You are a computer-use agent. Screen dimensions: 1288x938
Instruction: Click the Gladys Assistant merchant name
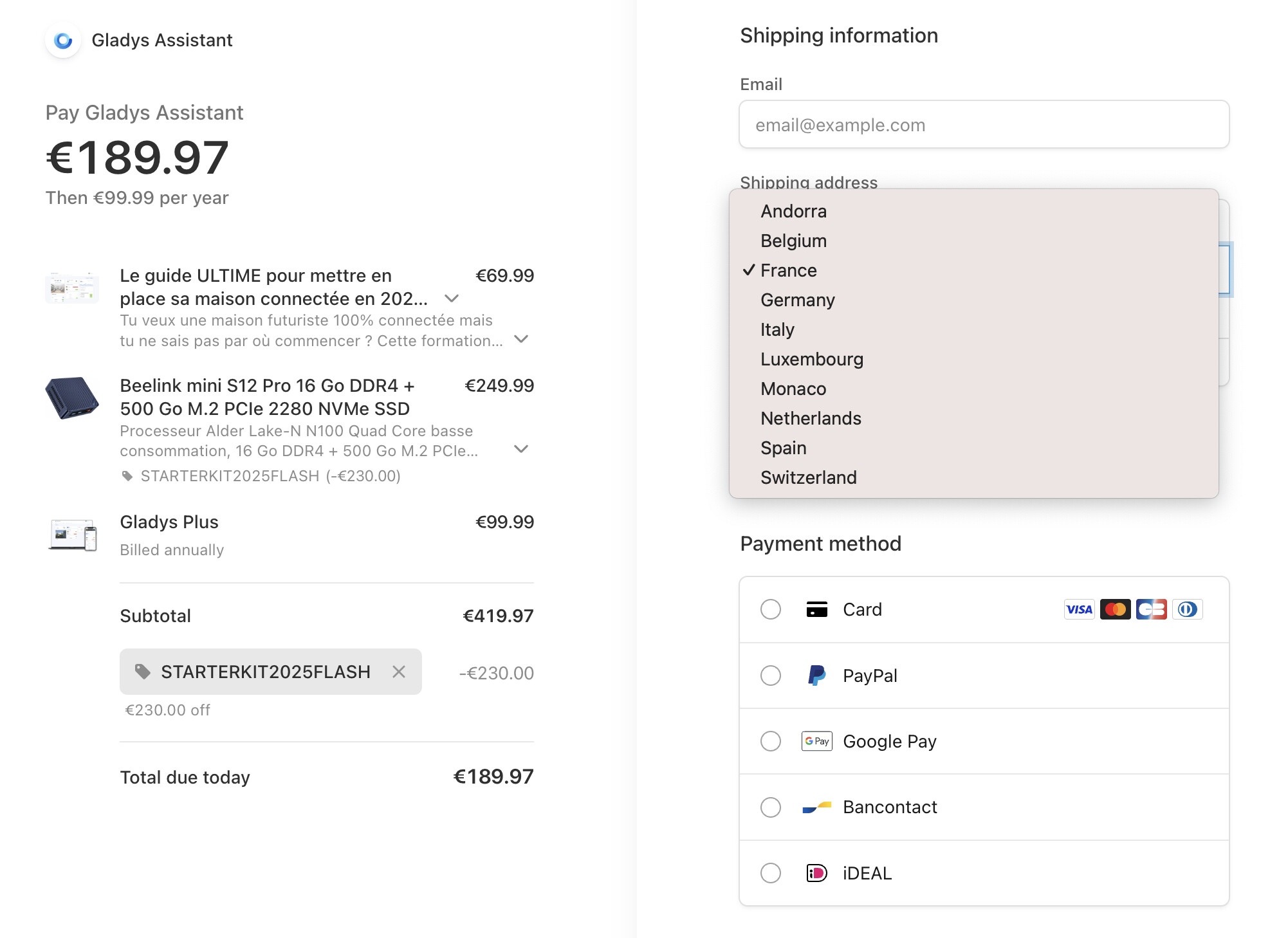click(x=162, y=41)
